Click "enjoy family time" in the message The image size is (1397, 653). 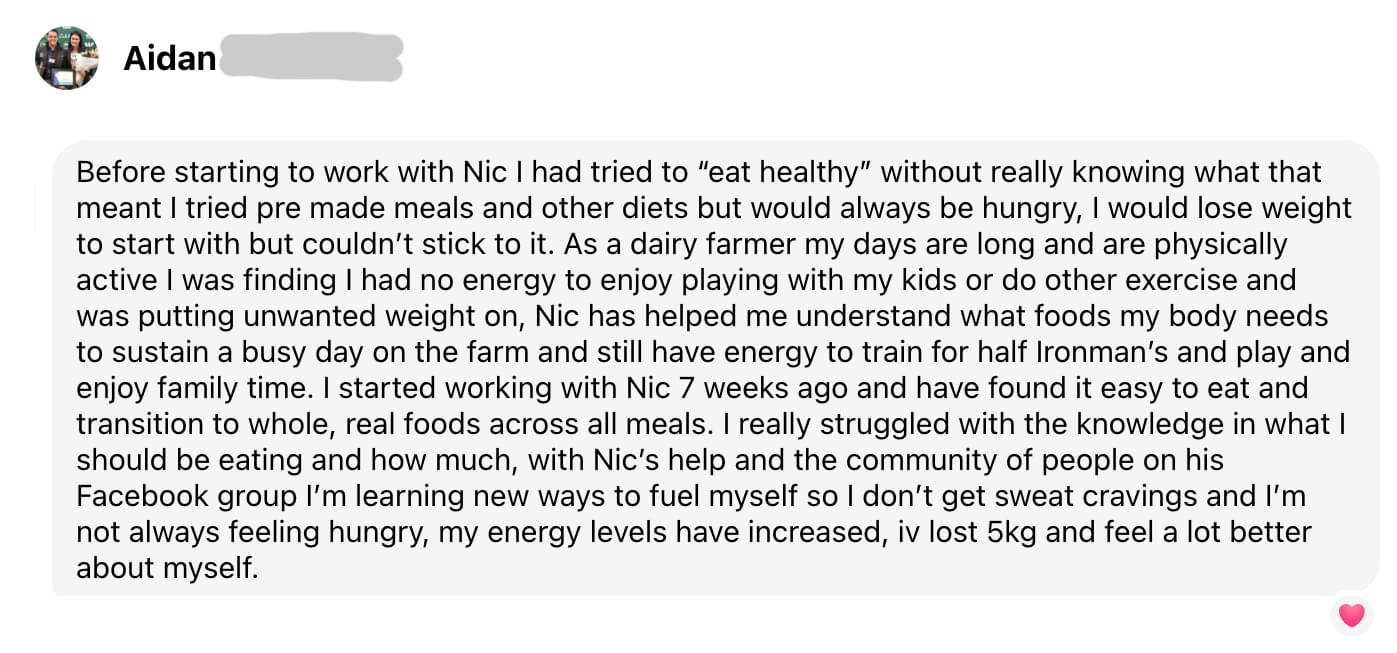pos(197,389)
